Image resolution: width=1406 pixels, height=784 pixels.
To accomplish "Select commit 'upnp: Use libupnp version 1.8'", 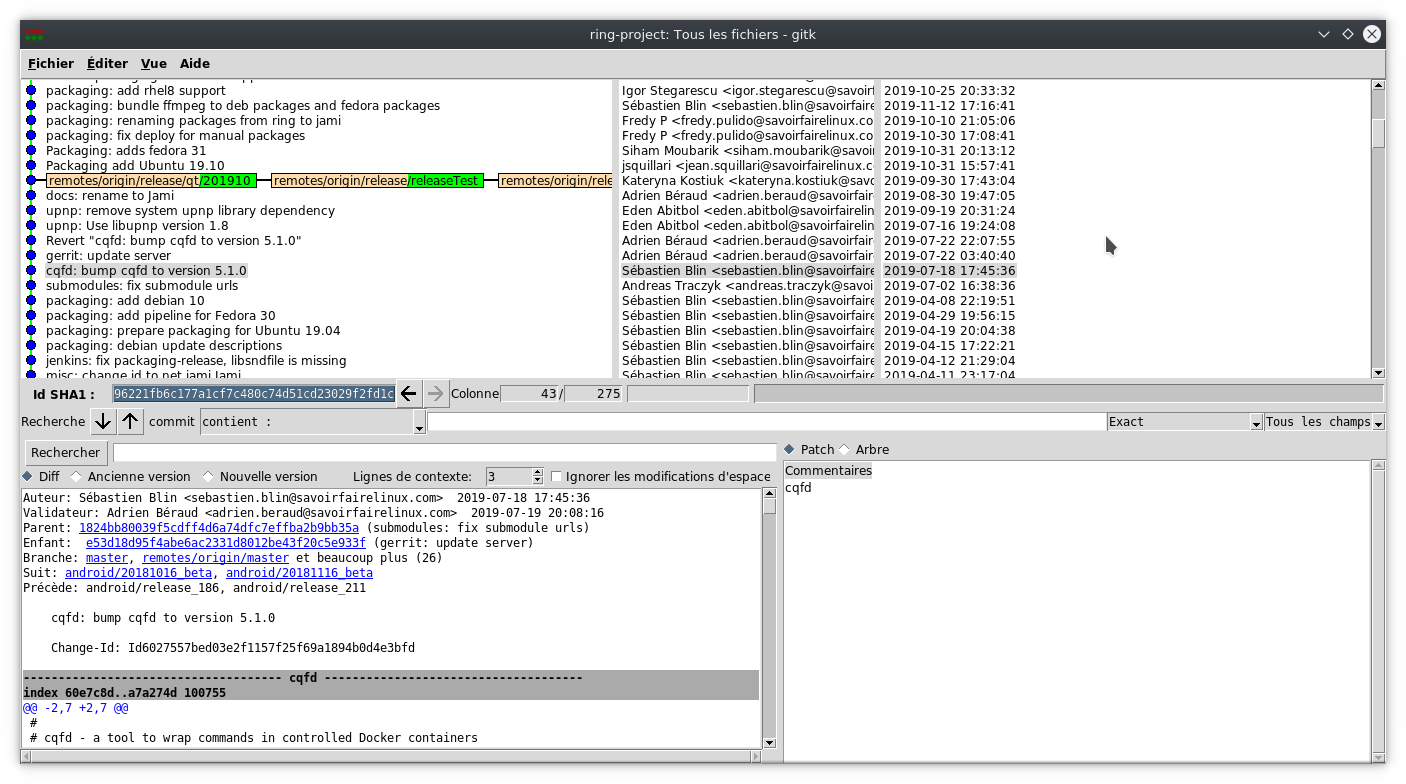I will pyautogui.click(x=137, y=226).
